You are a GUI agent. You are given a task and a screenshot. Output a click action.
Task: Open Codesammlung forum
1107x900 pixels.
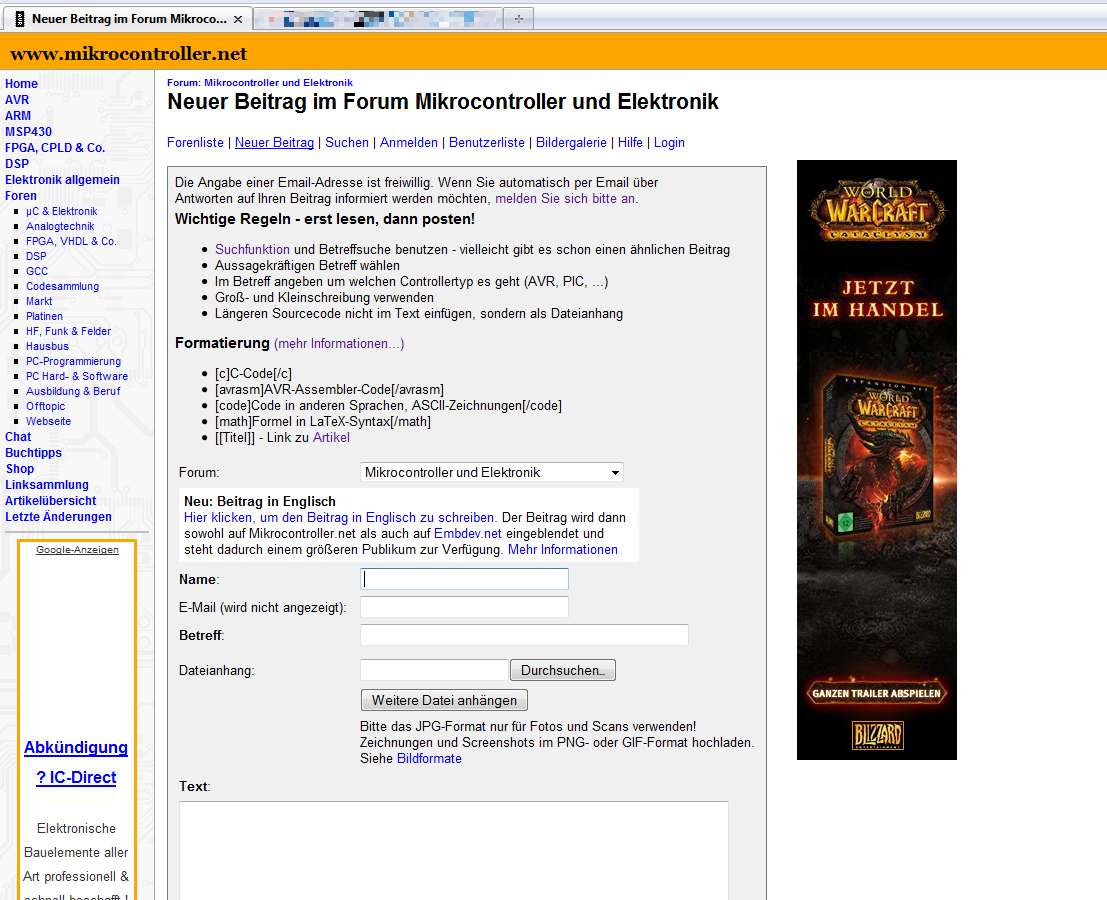(62, 286)
